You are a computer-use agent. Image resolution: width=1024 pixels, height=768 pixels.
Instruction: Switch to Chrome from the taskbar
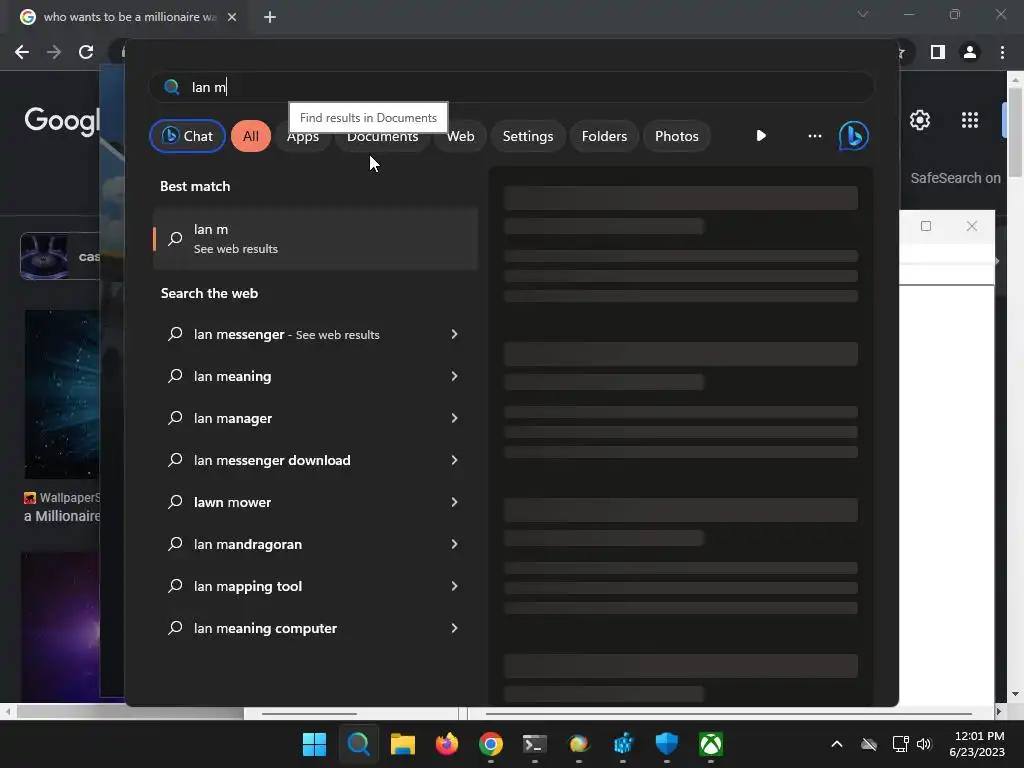(490, 744)
